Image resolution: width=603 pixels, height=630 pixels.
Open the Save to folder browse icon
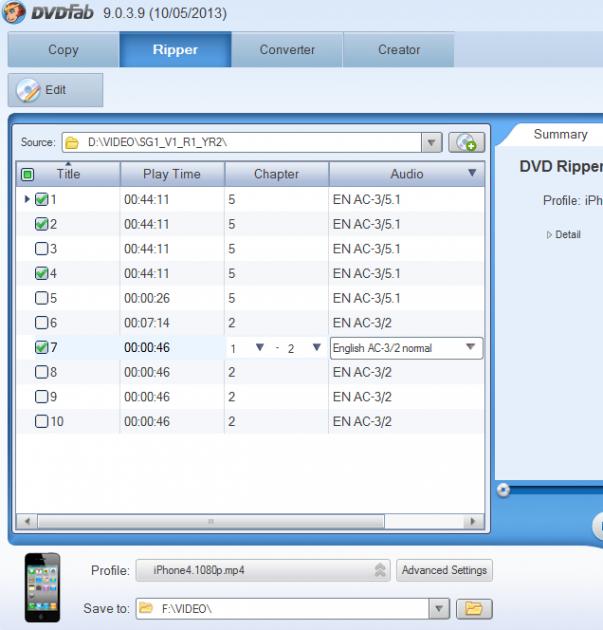pyautogui.click(x=474, y=609)
